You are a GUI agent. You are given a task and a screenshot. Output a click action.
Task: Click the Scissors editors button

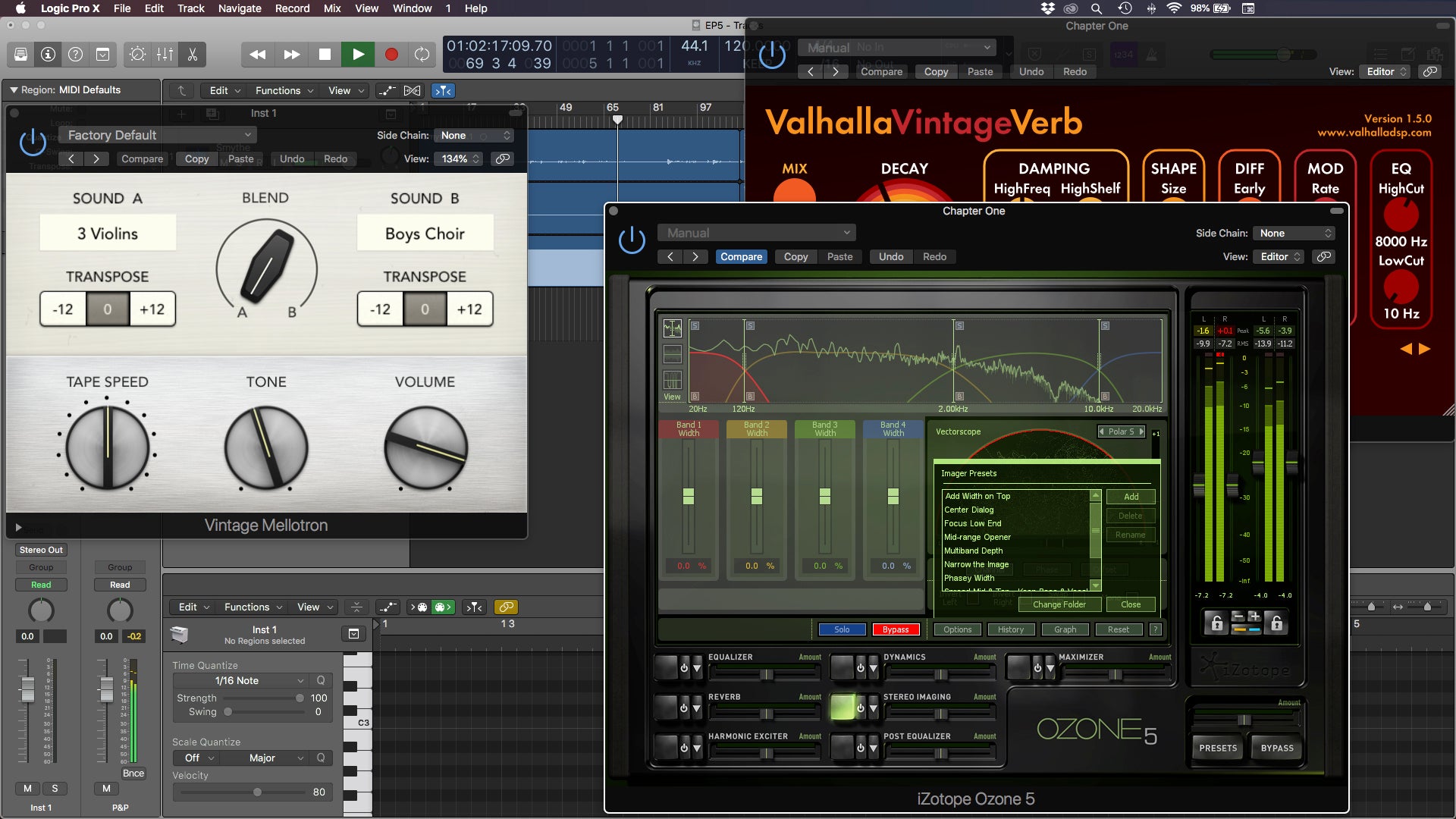tap(193, 54)
